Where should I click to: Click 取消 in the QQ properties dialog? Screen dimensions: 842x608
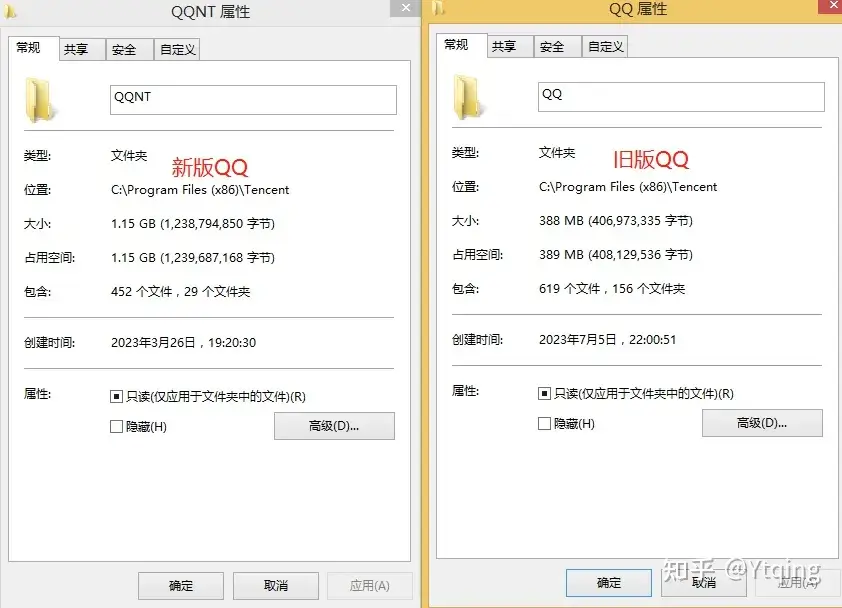[704, 583]
